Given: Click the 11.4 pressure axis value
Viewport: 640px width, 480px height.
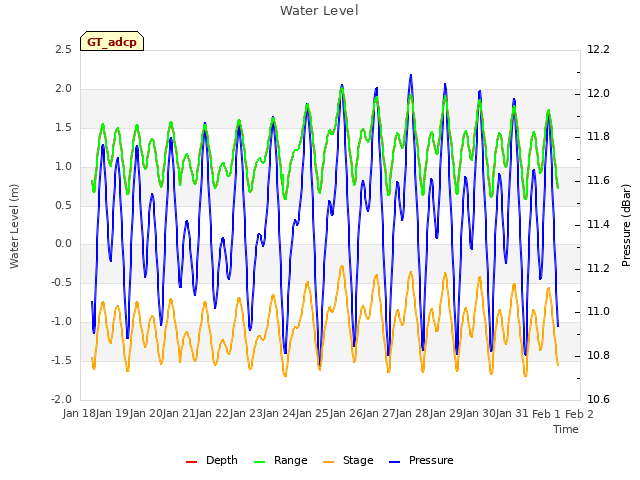Looking at the screenshot, I should tap(598, 224).
